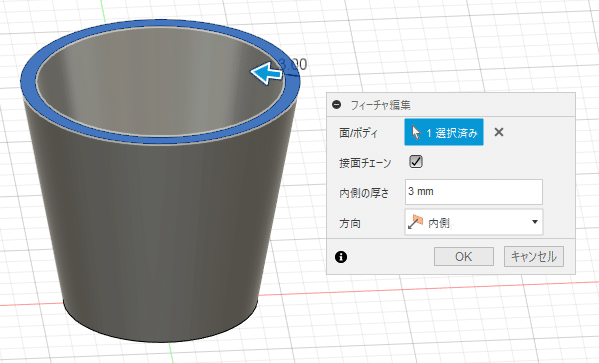Click the キャンセル button
599x363 pixels.
tap(534, 256)
